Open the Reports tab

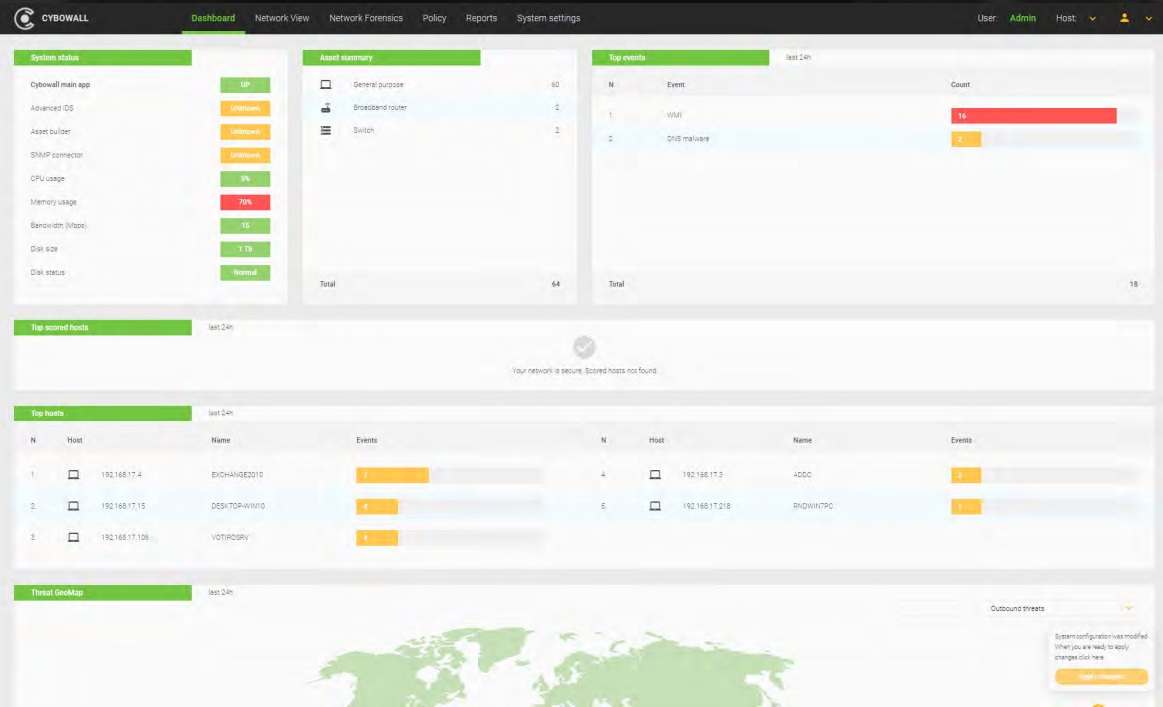pyautogui.click(x=481, y=18)
